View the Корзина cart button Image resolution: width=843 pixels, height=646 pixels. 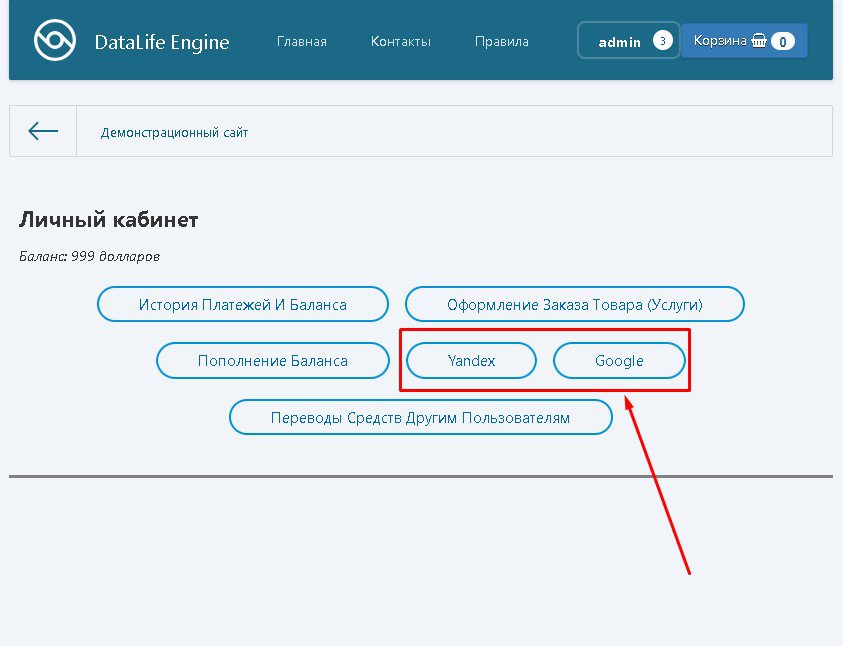pyautogui.click(x=745, y=40)
